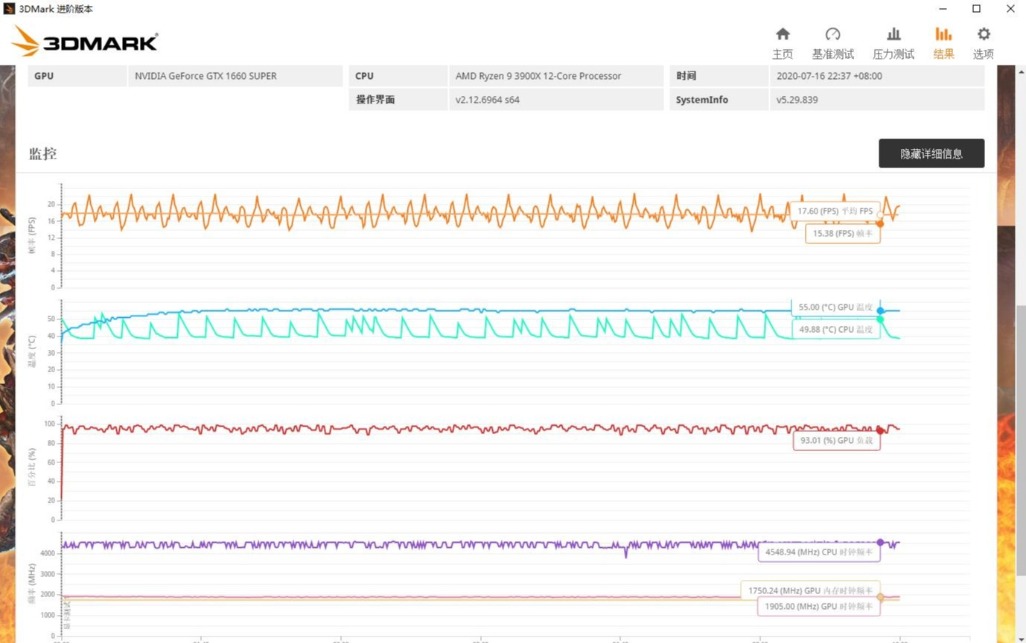
Task: Click the 49.88 °C CPU temperature label
Action: coord(836,328)
